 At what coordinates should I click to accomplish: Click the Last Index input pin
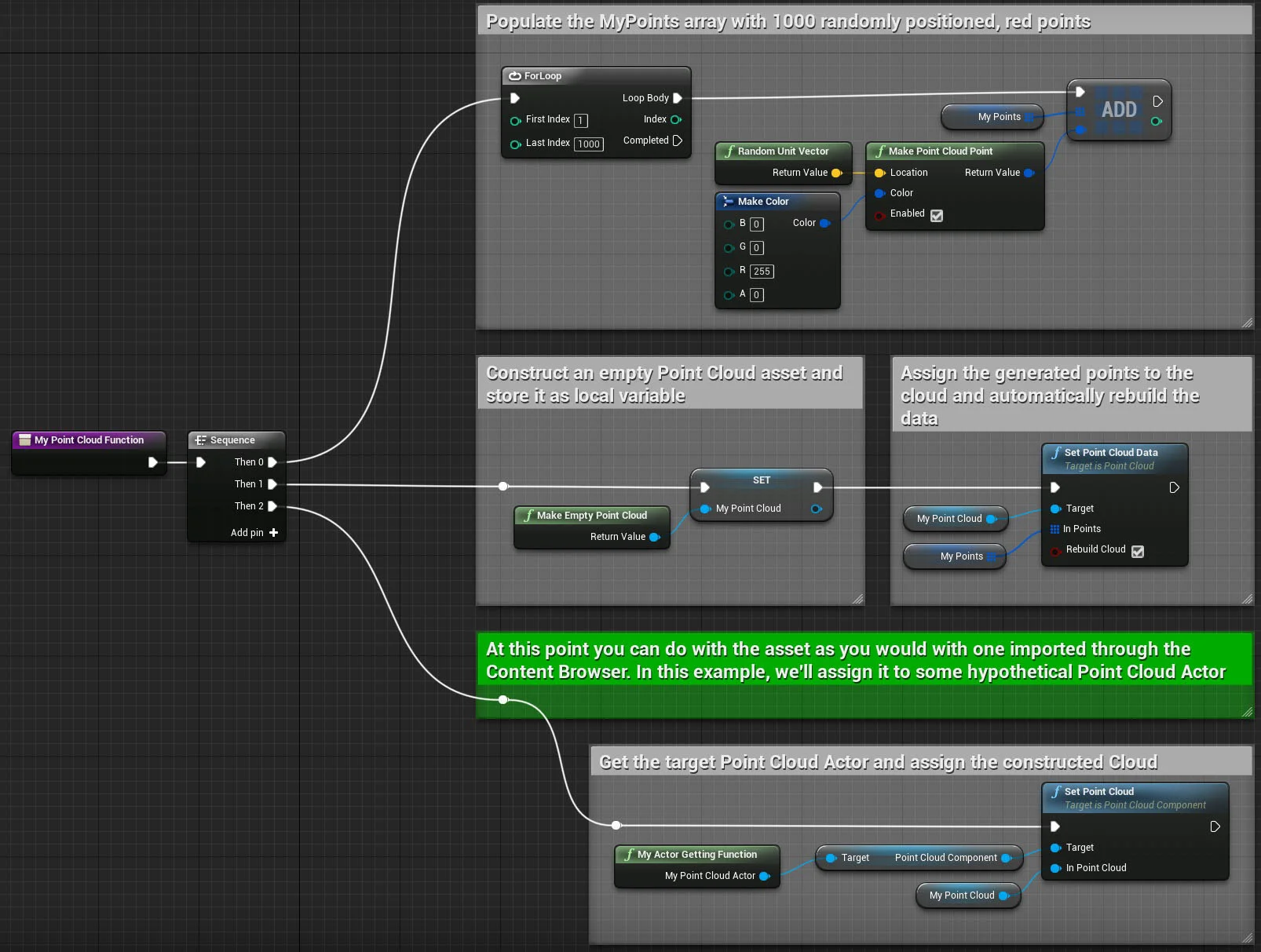click(515, 144)
